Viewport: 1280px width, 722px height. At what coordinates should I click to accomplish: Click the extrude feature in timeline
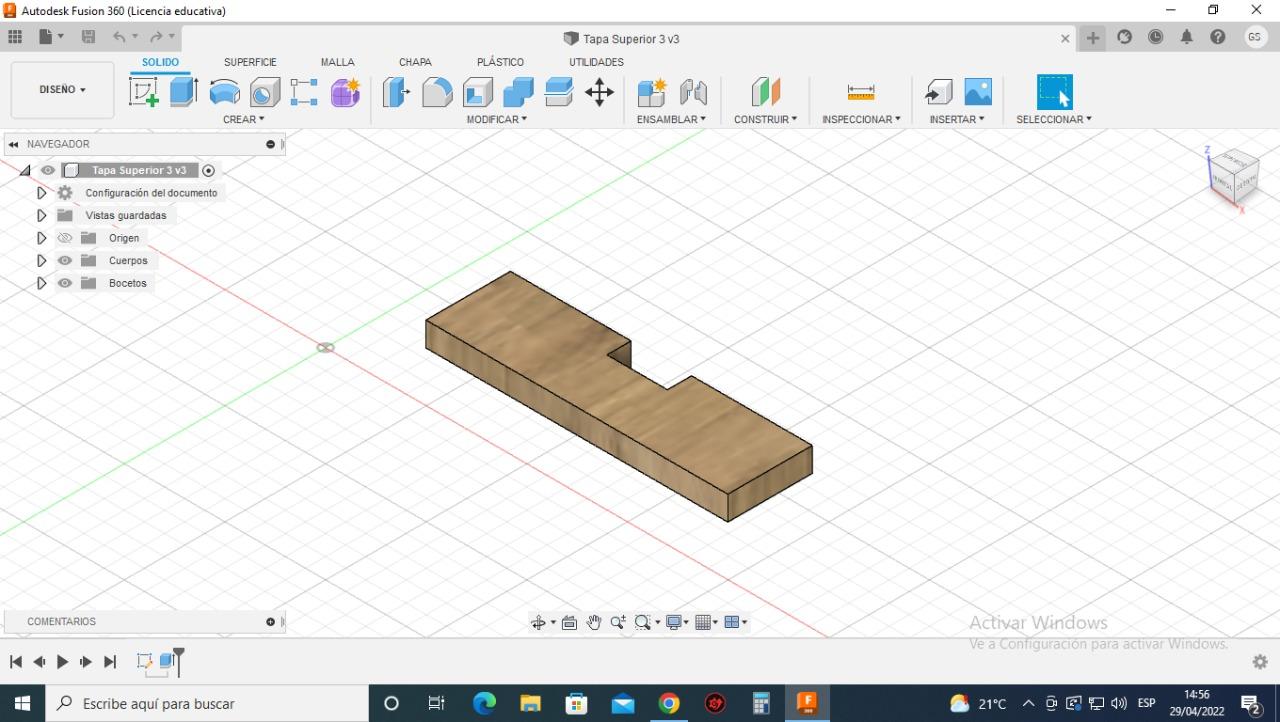167,662
